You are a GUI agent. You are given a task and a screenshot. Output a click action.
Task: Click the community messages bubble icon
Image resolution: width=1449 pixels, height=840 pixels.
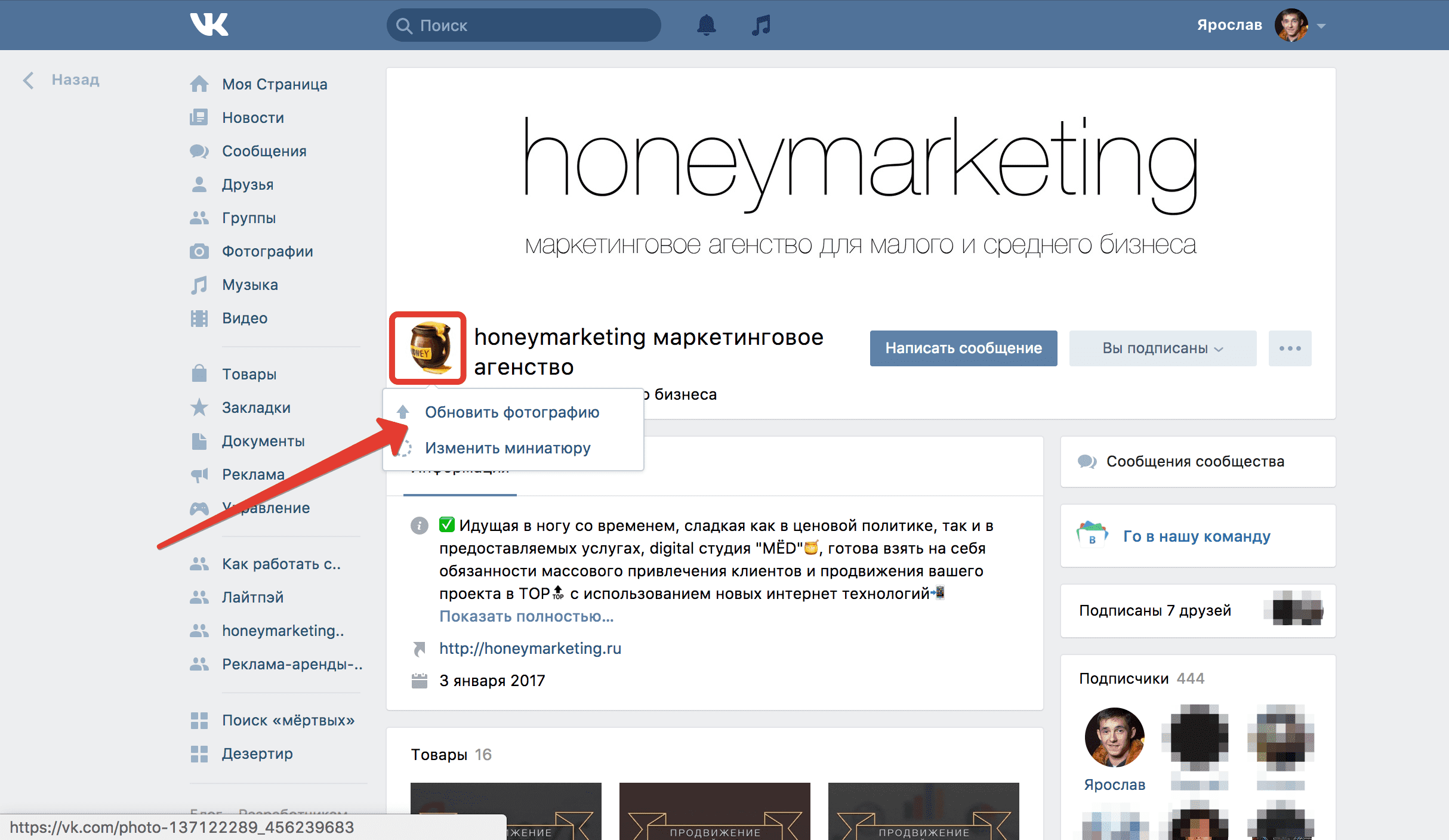(x=1087, y=461)
